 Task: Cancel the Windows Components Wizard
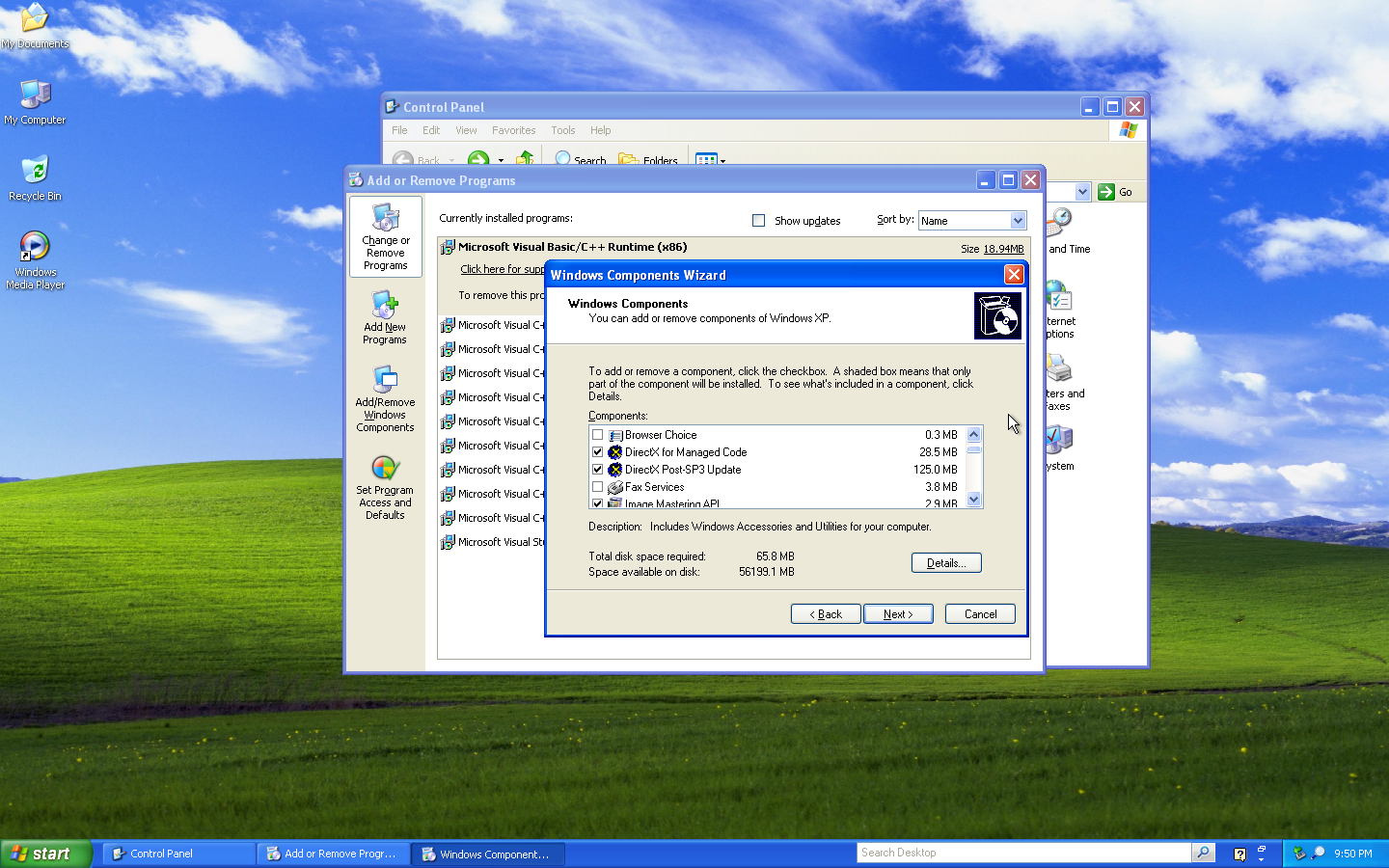980,614
